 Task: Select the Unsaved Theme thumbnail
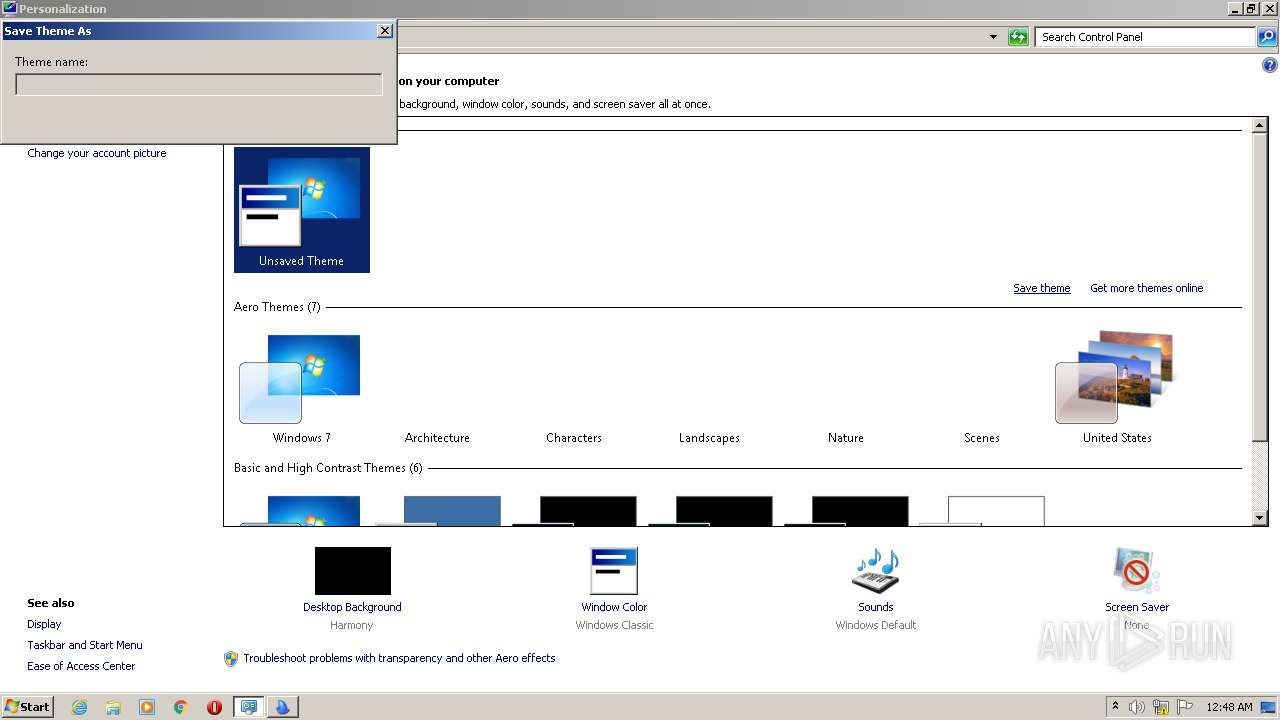point(302,210)
